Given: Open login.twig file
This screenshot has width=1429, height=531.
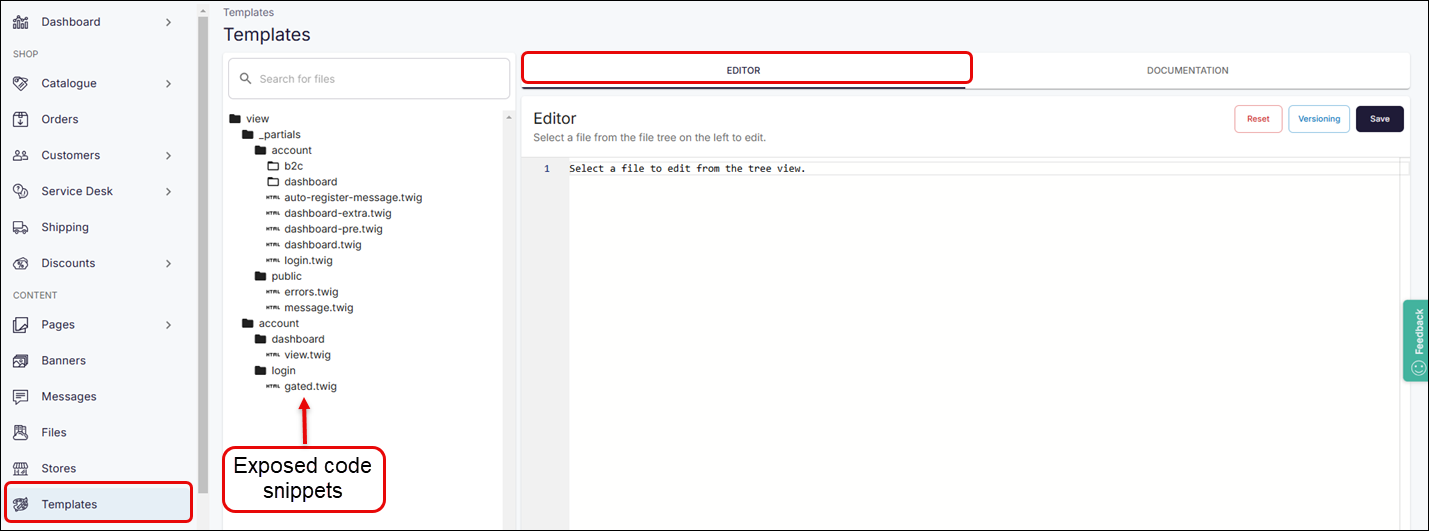Looking at the screenshot, I should tap(308, 261).
